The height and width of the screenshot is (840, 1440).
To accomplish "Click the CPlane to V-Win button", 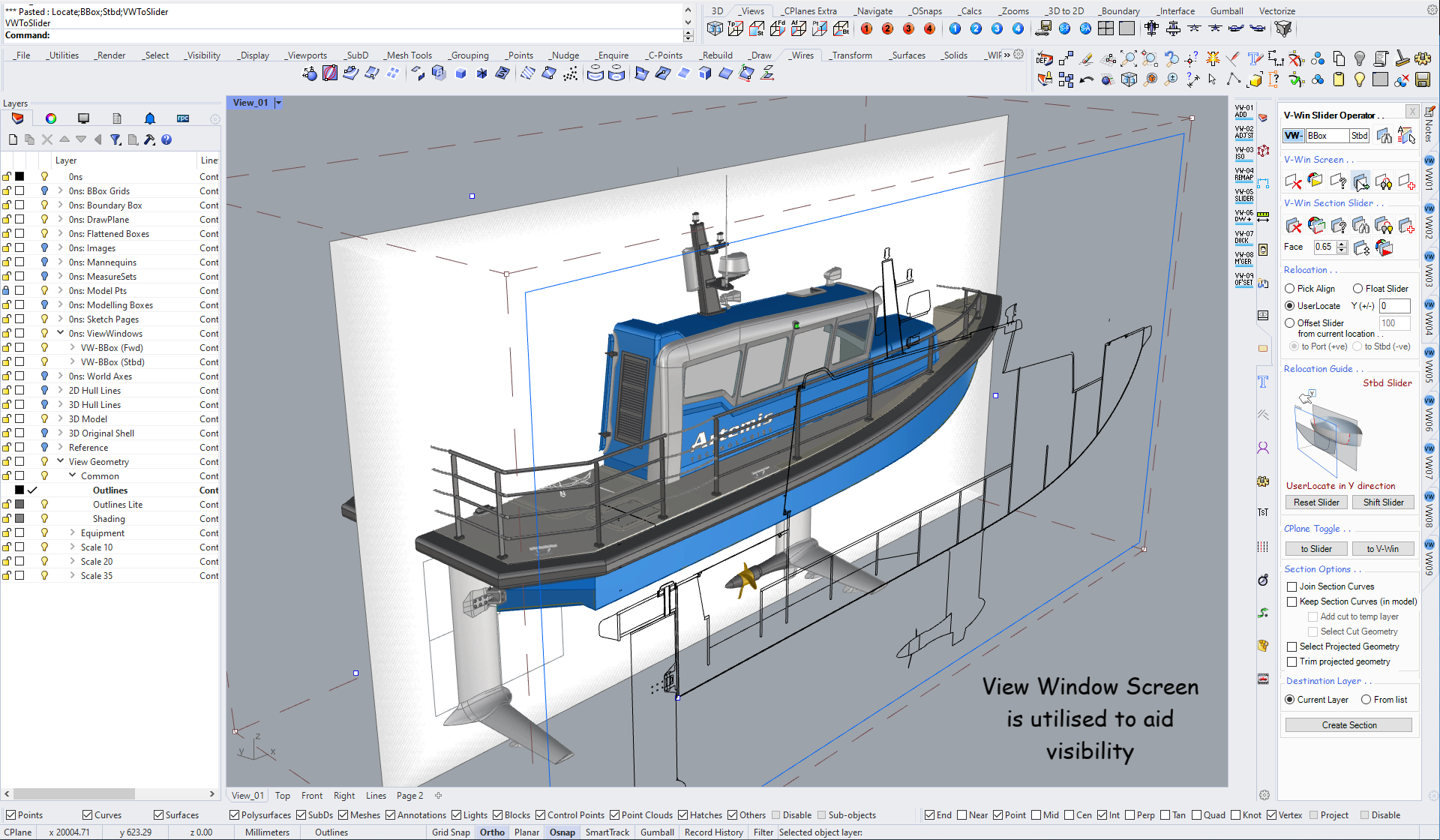I will [1383, 549].
